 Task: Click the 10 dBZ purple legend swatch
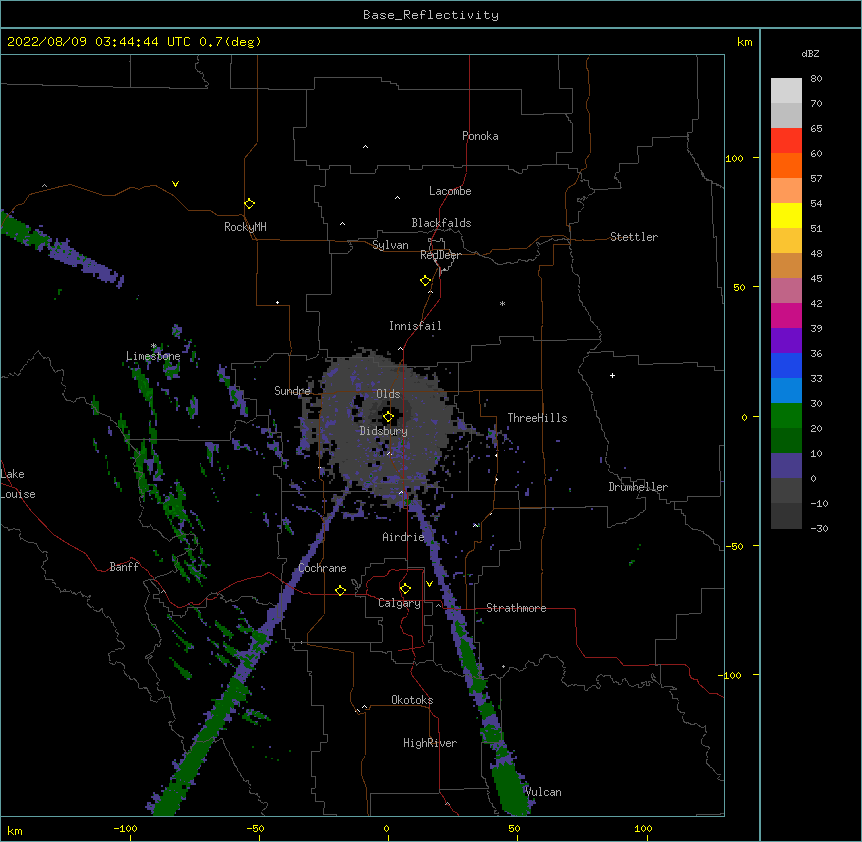[786, 466]
